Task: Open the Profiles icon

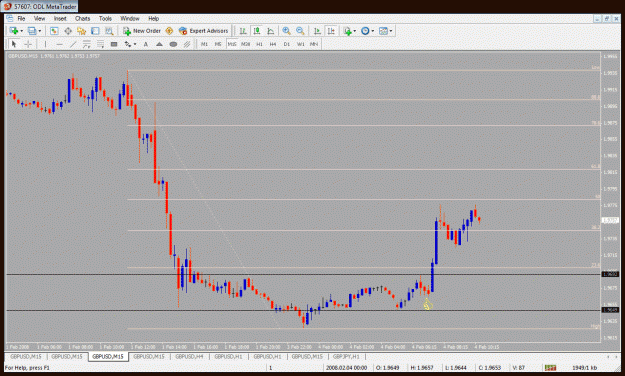Action: 32,31
